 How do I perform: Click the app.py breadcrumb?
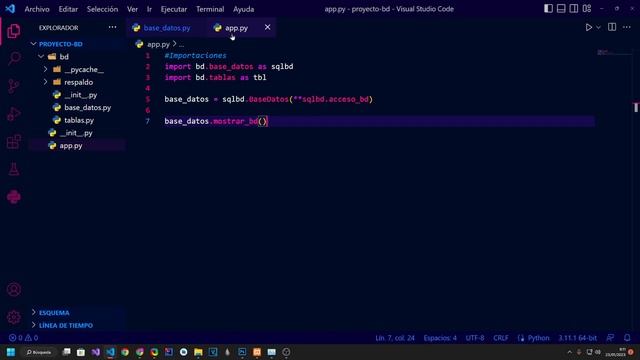pos(158,44)
